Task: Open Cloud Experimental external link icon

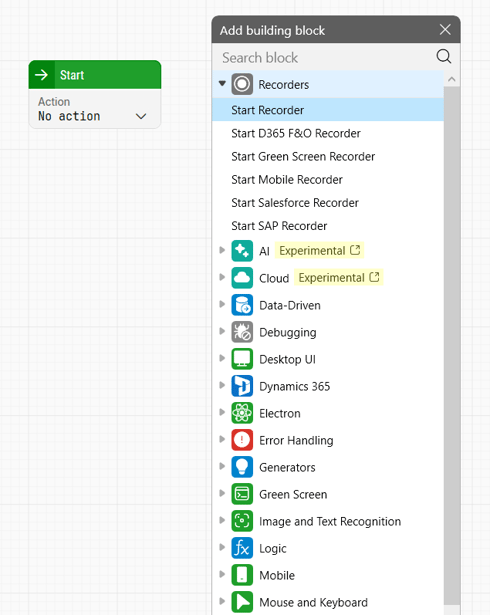Action: coord(374,277)
